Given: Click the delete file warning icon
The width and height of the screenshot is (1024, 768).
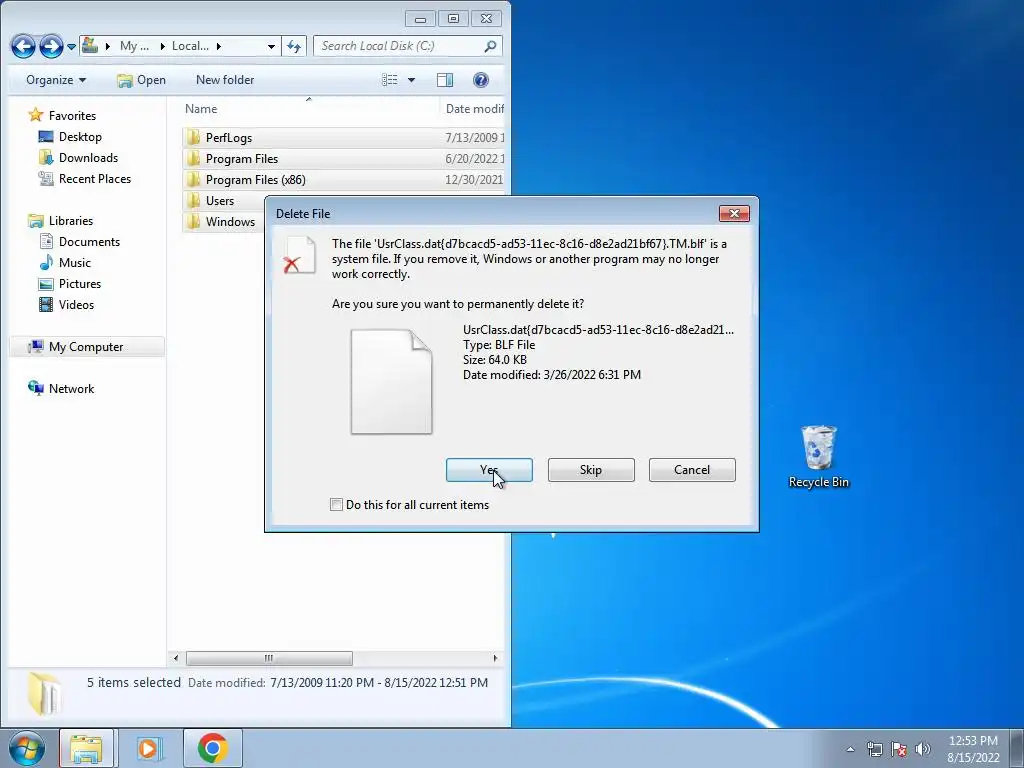Looking at the screenshot, I should point(299,255).
